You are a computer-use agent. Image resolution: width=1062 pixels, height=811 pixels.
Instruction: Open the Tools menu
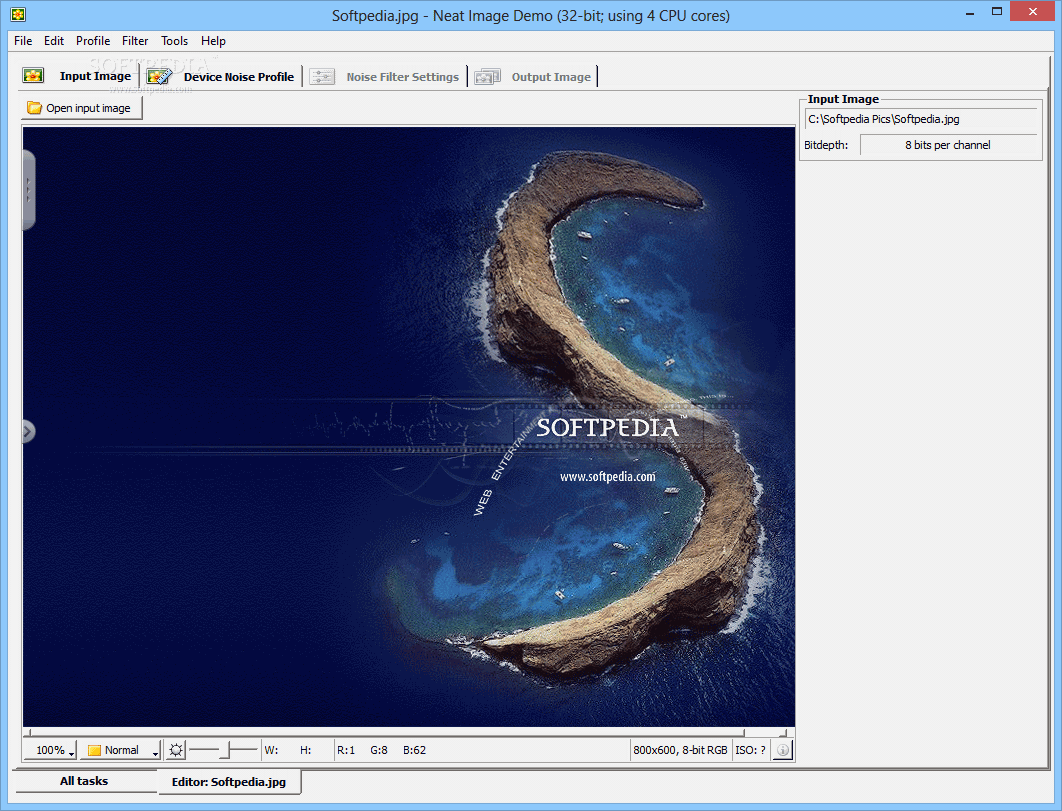(x=174, y=41)
